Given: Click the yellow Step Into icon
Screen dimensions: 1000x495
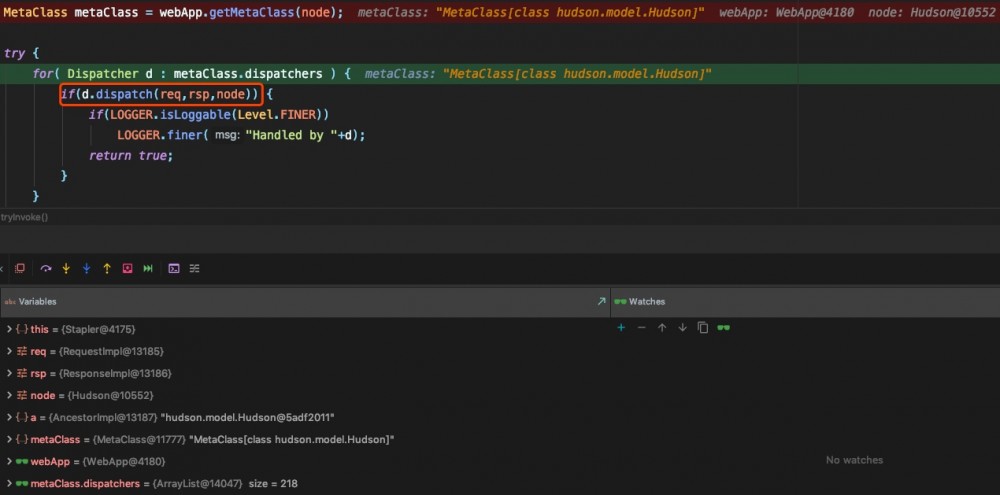Looking at the screenshot, I should tap(66, 269).
